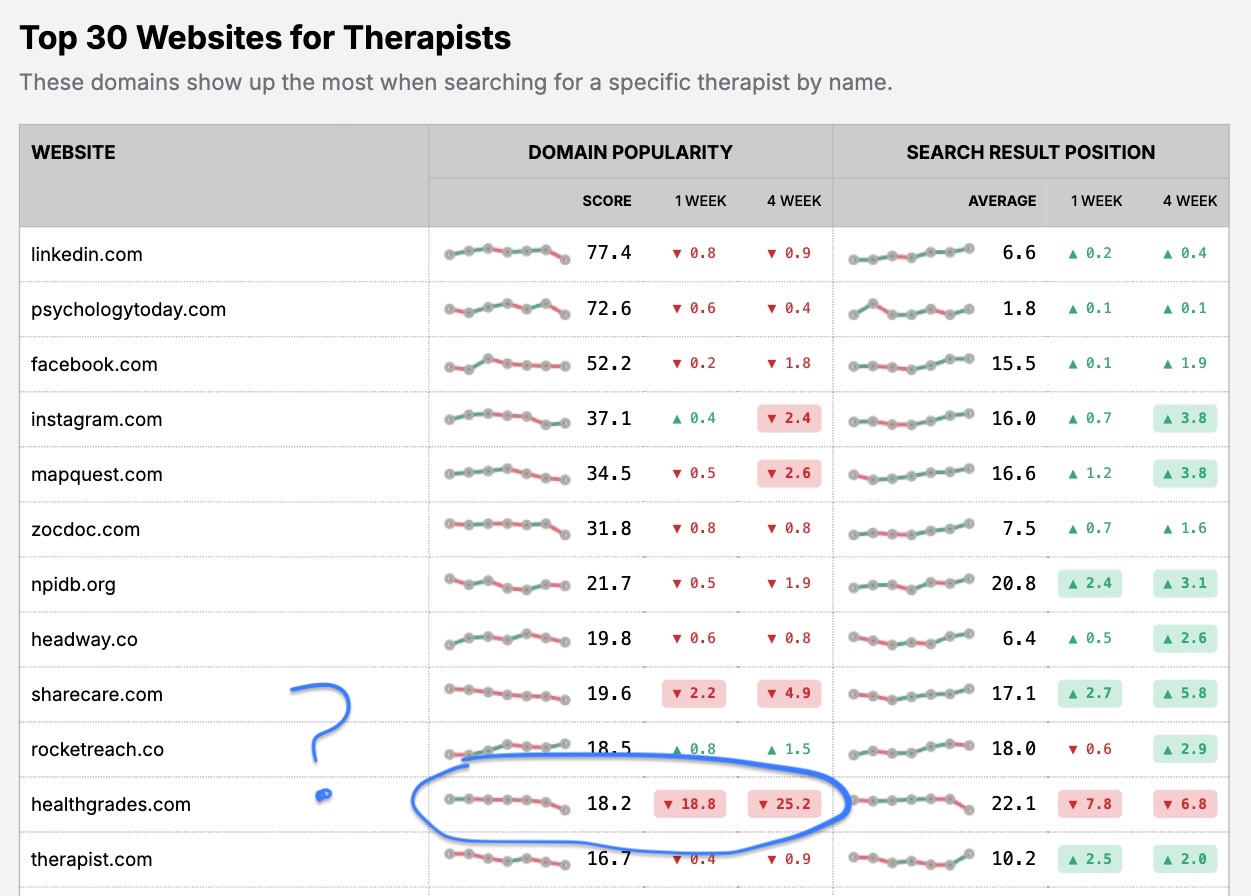
Task: Sort by the SCORE column header
Action: pyautogui.click(x=607, y=201)
